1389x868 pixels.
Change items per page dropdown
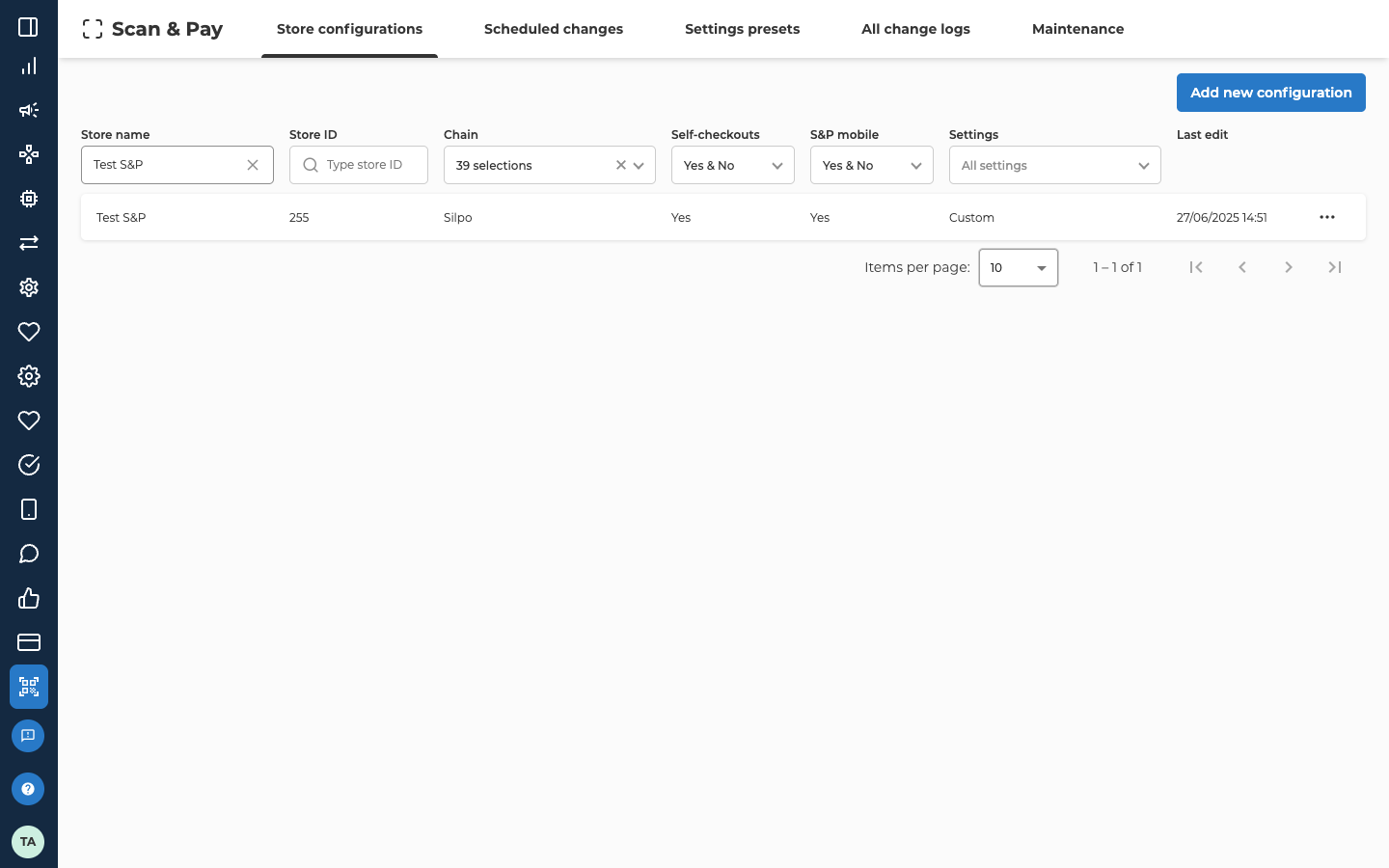(x=1019, y=267)
